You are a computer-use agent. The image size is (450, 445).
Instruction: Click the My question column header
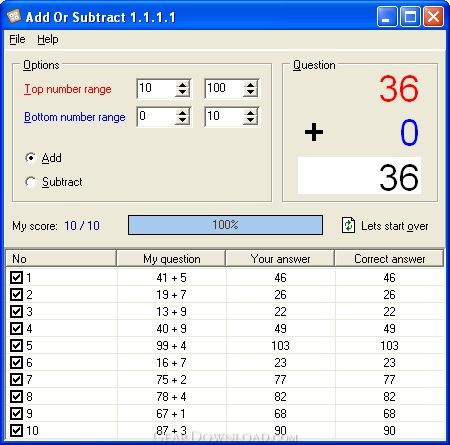(171, 259)
